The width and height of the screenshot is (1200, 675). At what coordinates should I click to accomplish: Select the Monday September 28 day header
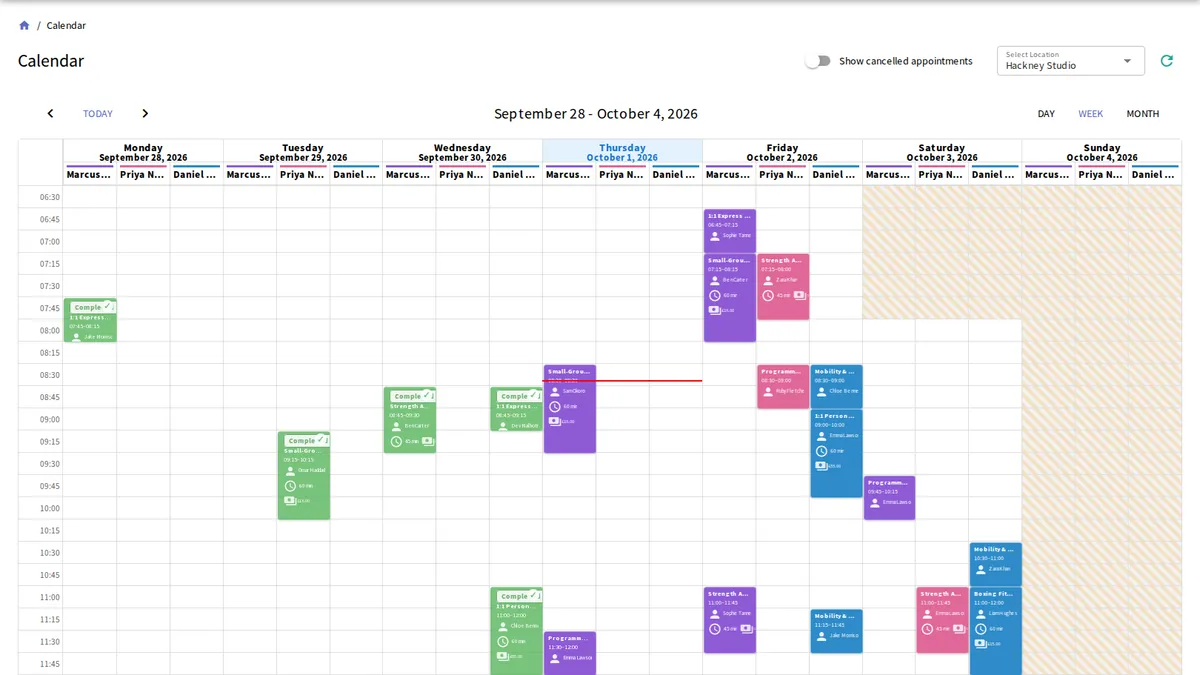(x=143, y=152)
